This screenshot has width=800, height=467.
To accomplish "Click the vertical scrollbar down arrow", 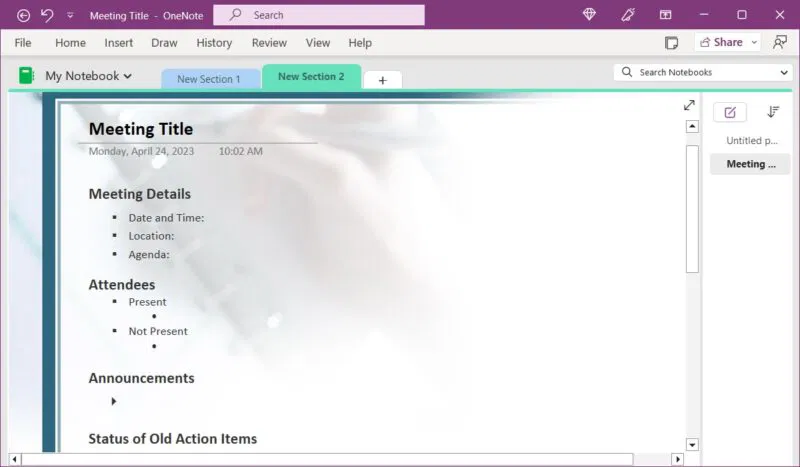I will [x=692, y=445].
